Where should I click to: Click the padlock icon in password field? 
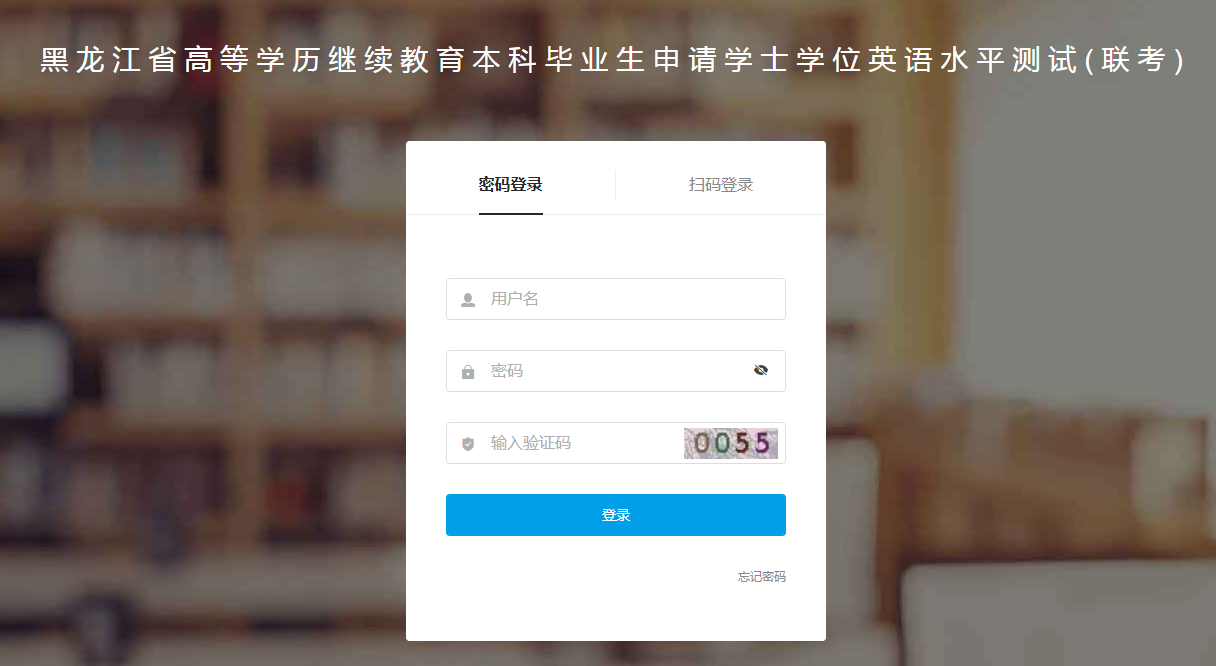pos(468,372)
